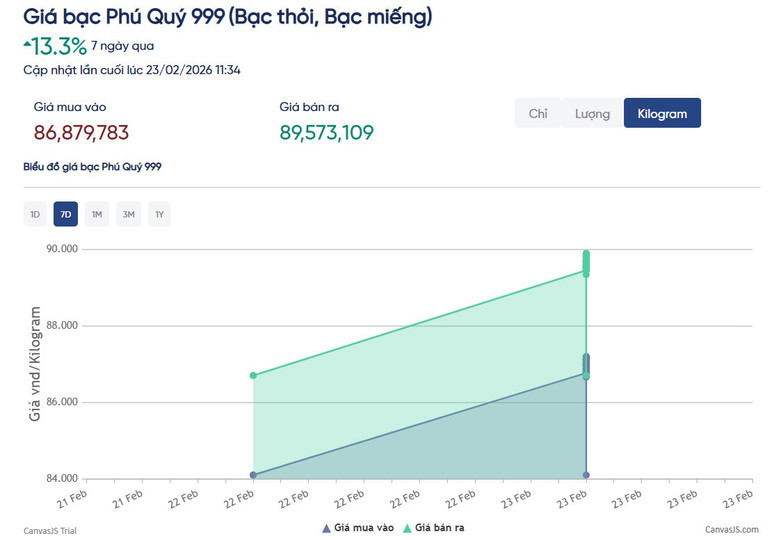This screenshot has height=540, width=770.
Task: Click the 23 Feb buy-price point at 84.000
Action: pyautogui.click(x=586, y=475)
